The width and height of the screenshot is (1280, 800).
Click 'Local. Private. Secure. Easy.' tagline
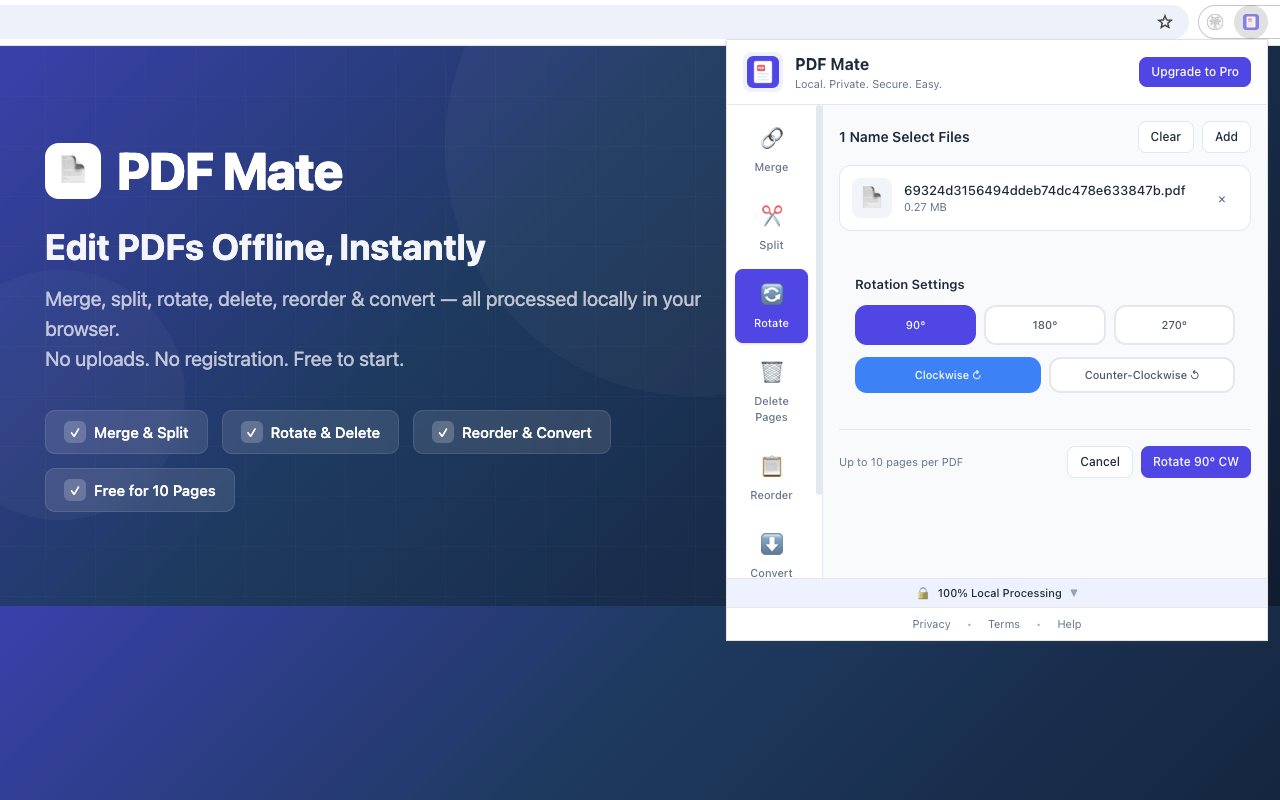(x=868, y=84)
